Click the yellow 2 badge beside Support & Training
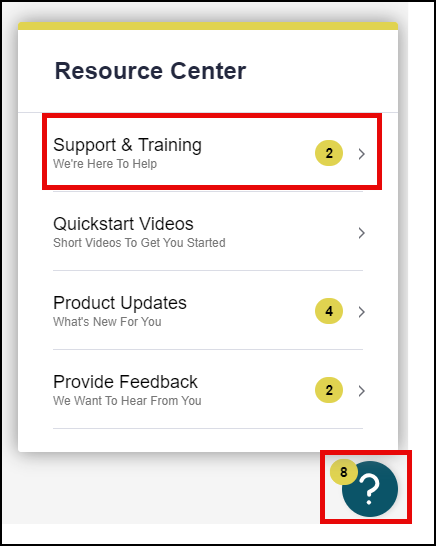Screen dimensions: 436x546 click(329, 153)
